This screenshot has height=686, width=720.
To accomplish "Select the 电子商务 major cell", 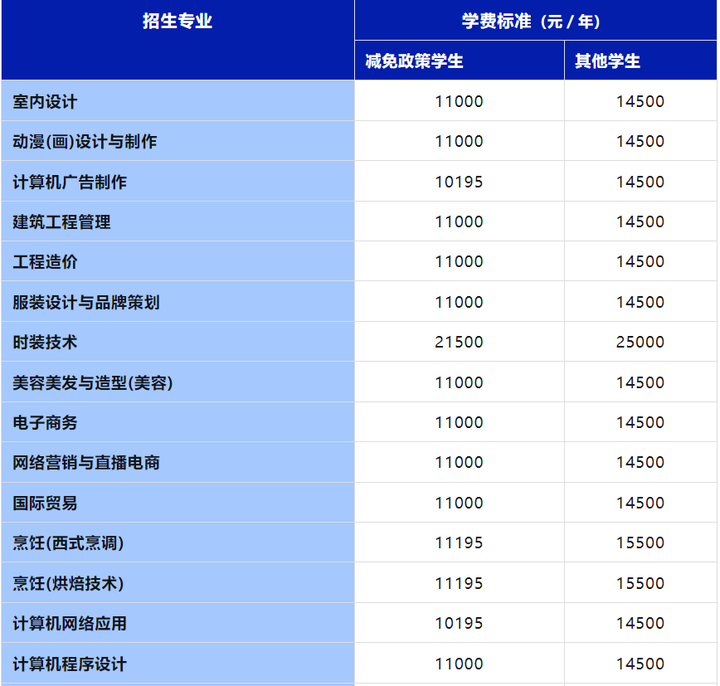I will click(x=45, y=423).
